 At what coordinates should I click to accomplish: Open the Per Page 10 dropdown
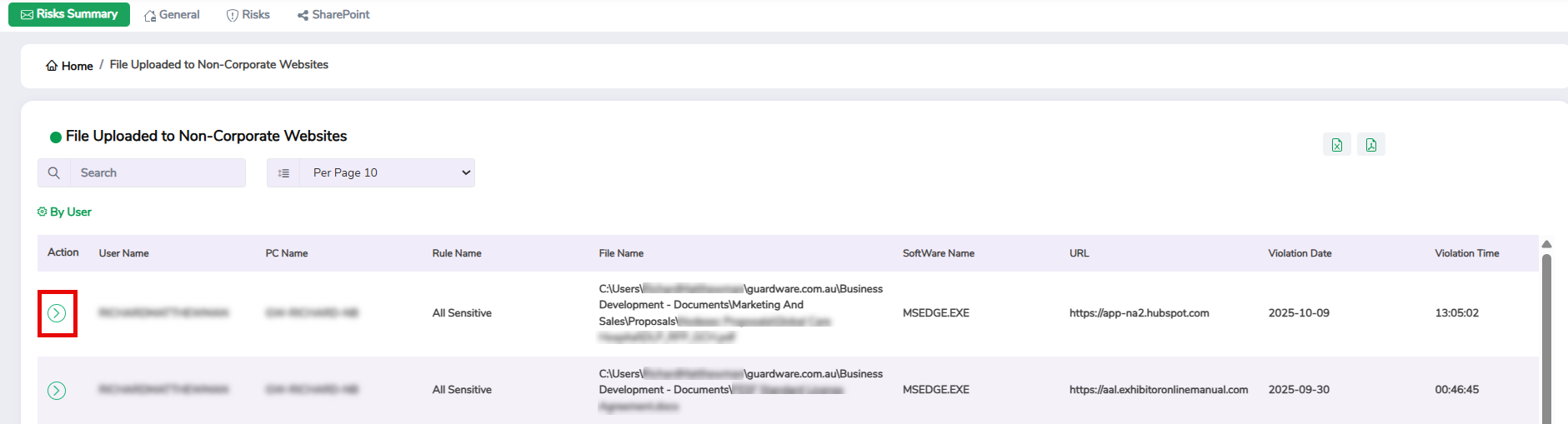[x=388, y=173]
